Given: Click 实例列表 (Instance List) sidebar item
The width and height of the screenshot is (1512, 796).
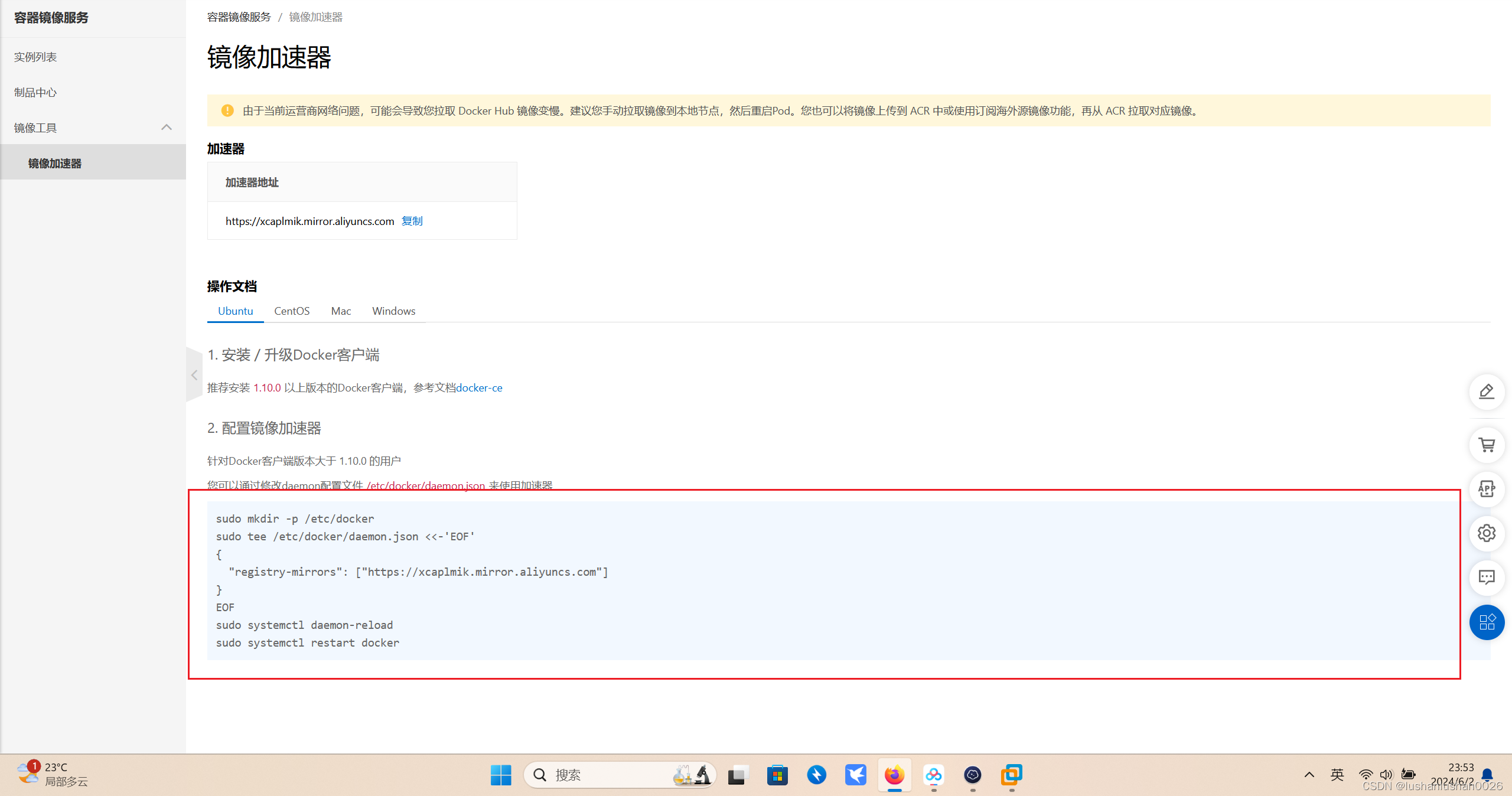Looking at the screenshot, I should coord(36,55).
